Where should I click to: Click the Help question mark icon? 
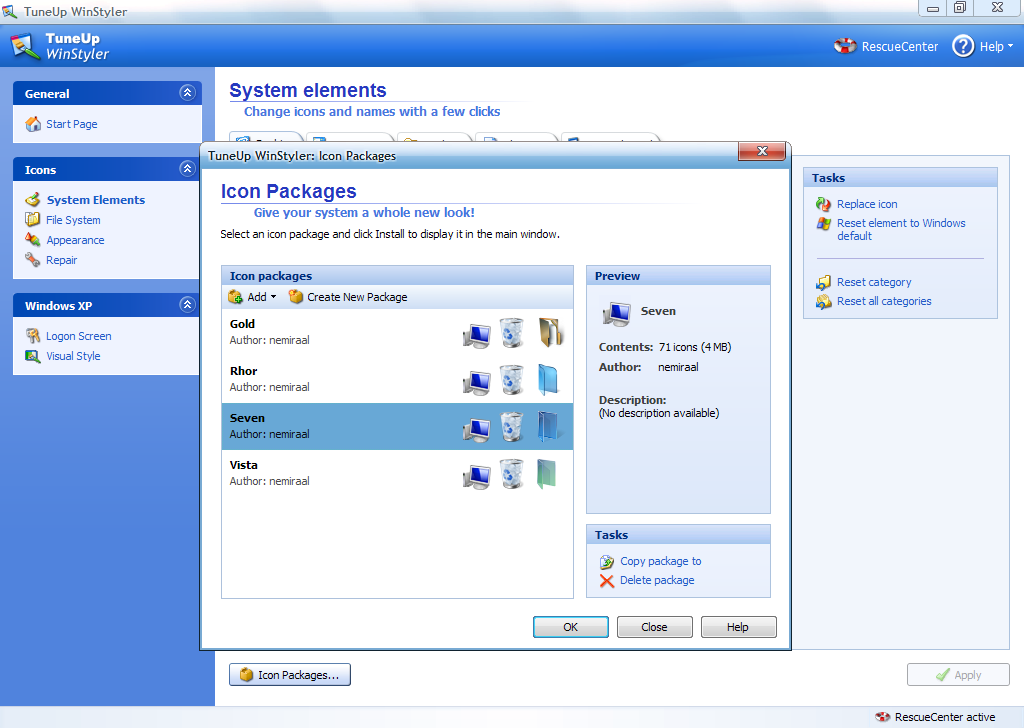[963, 46]
